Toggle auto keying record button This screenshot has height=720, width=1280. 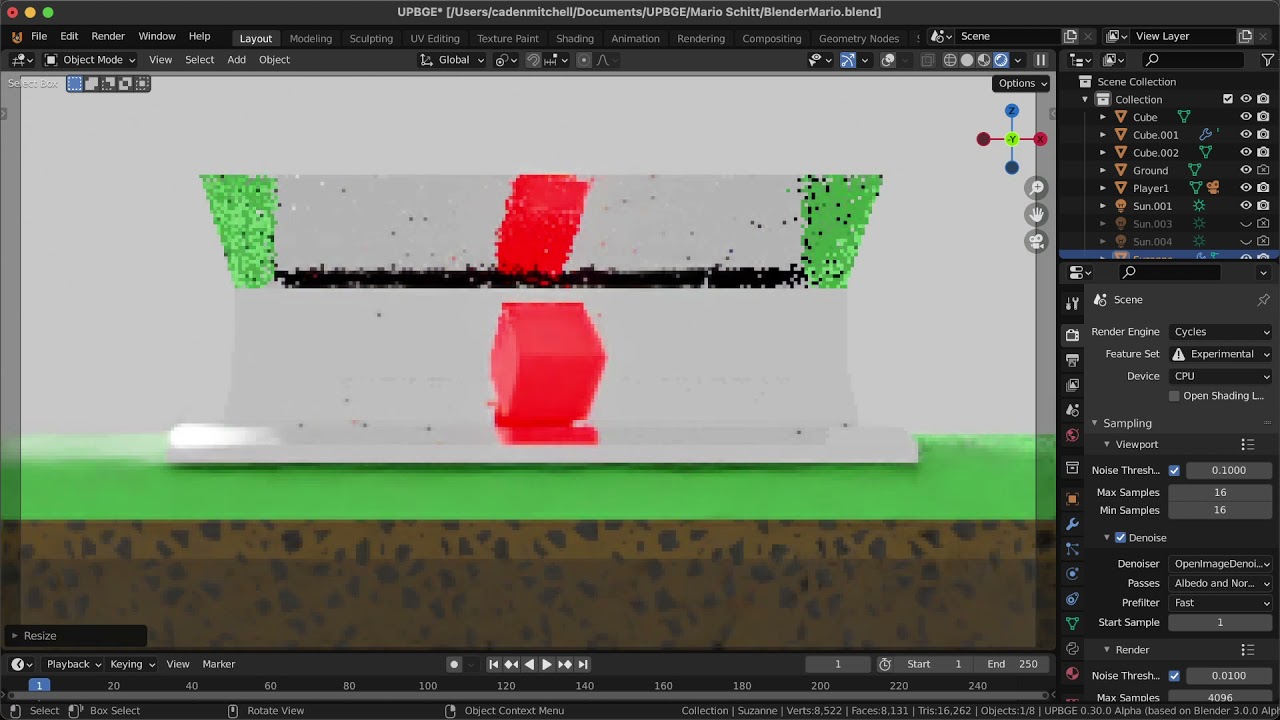pos(454,664)
